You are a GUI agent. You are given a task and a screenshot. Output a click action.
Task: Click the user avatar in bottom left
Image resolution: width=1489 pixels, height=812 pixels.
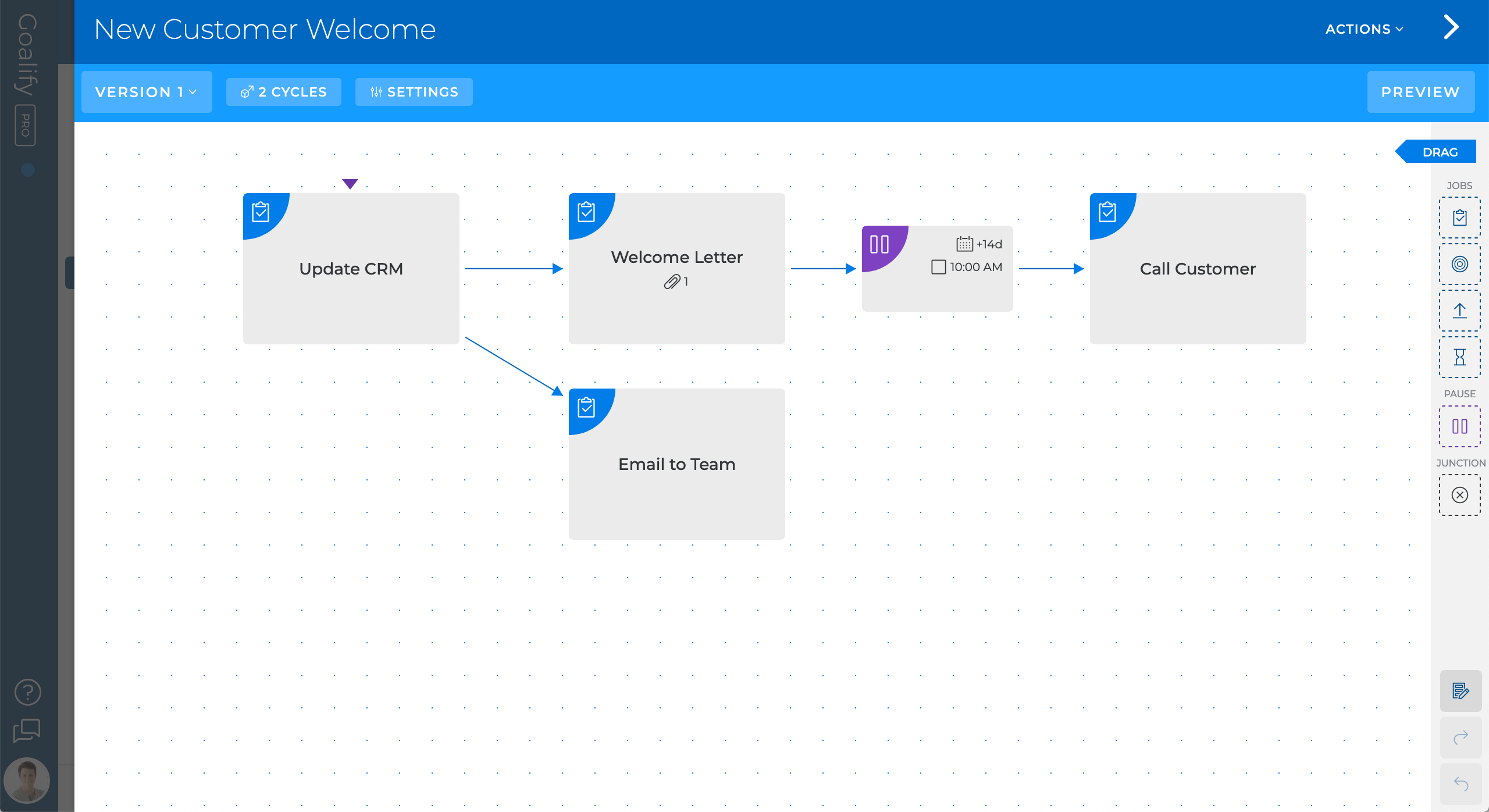click(x=26, y=780)
